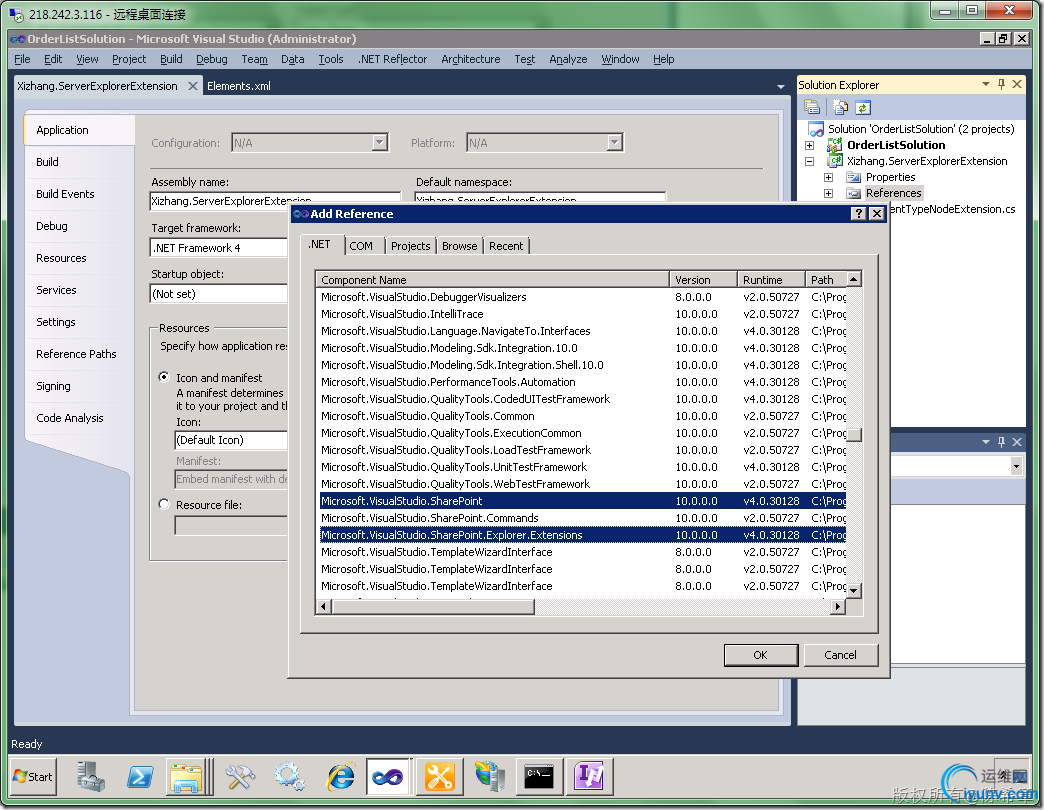
Task: Open the Solution Explorer window position dropdown arrow
Action: (x=985, y=84)
